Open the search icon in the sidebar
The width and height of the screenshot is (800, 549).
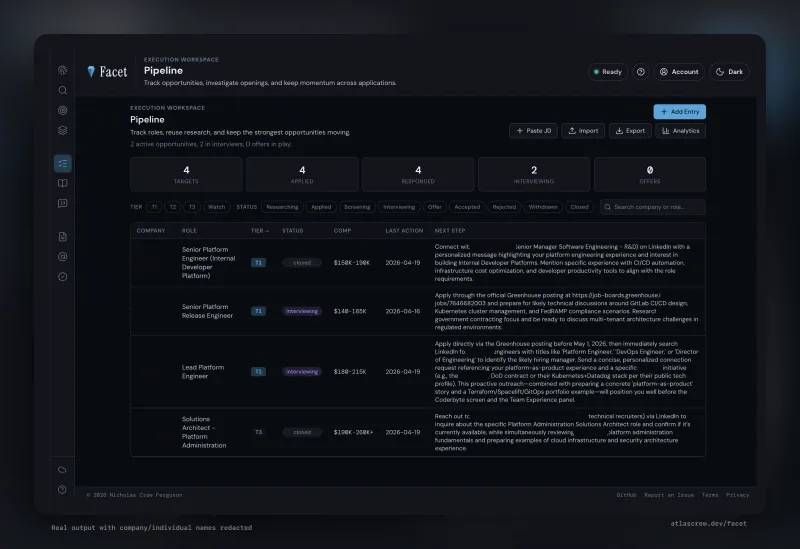[62, 90]
